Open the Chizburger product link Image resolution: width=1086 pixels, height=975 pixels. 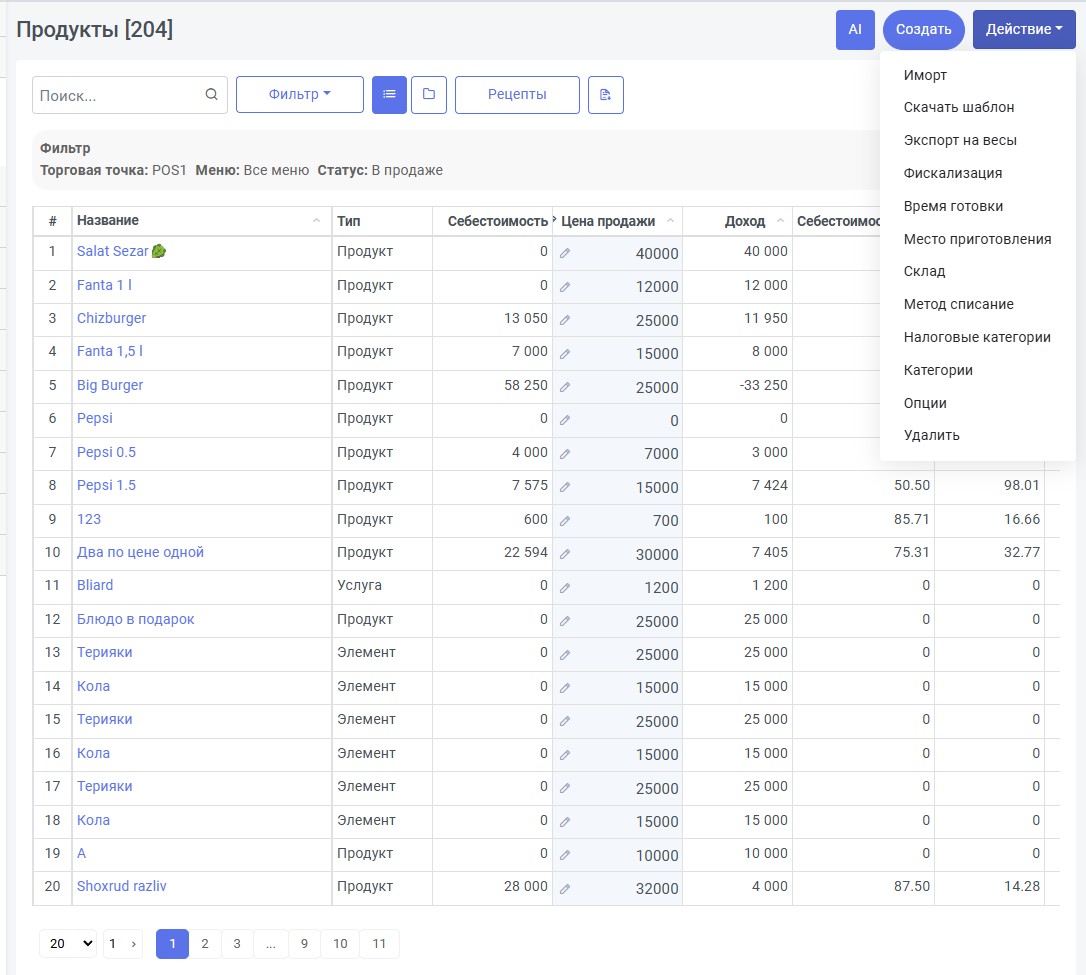112,318
